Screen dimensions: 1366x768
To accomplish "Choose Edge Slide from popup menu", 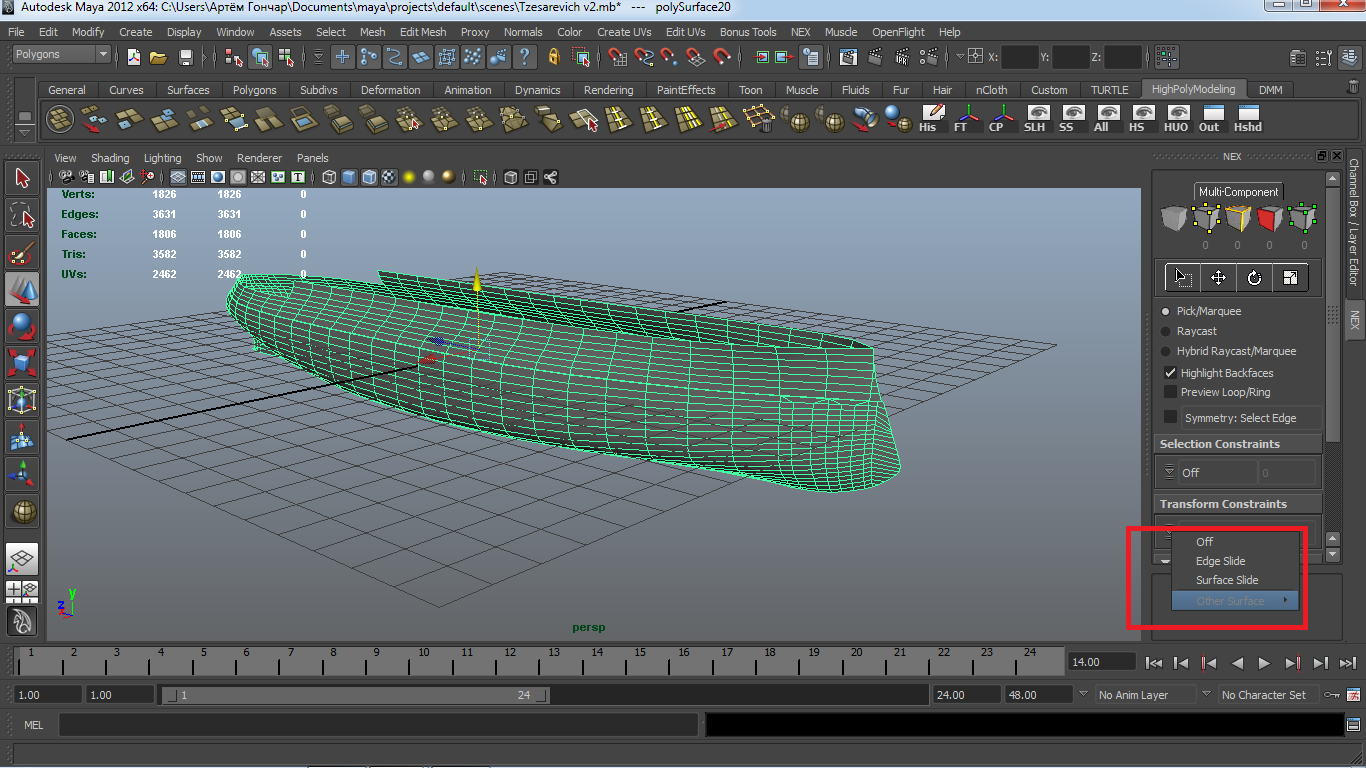I will (1220, 561).
